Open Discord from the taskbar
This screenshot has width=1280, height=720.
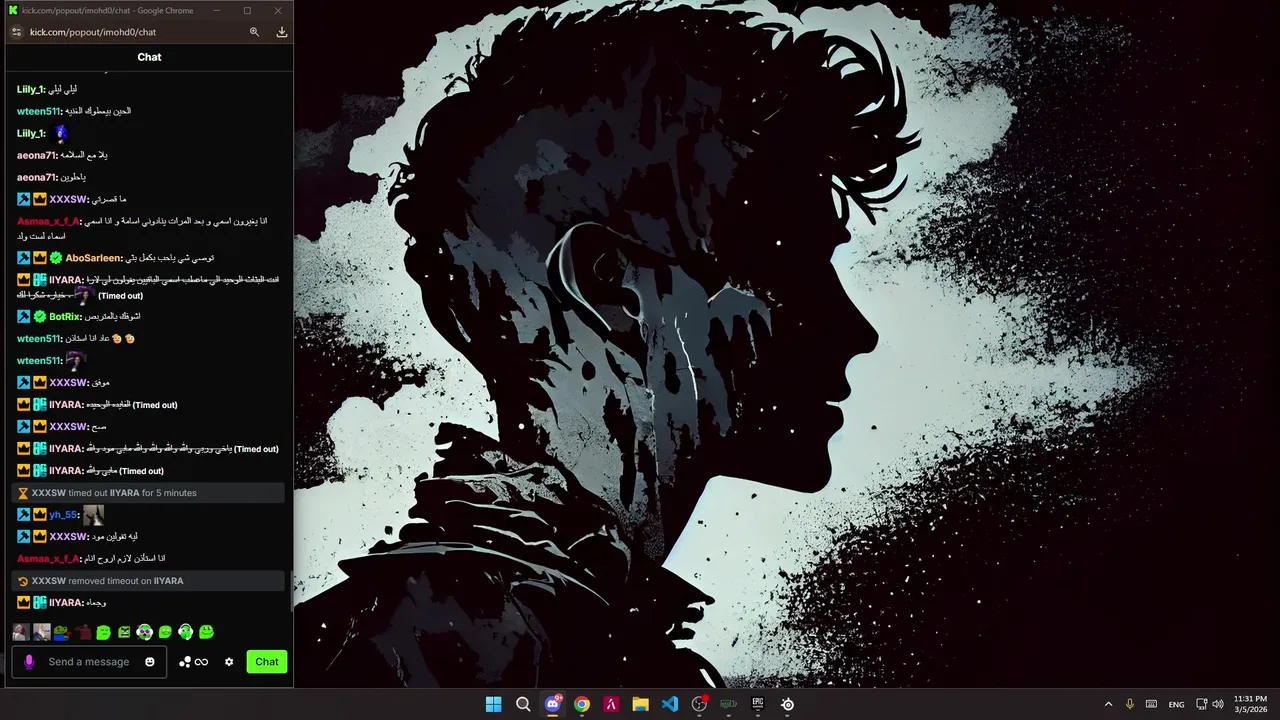[x=552, y=704]
